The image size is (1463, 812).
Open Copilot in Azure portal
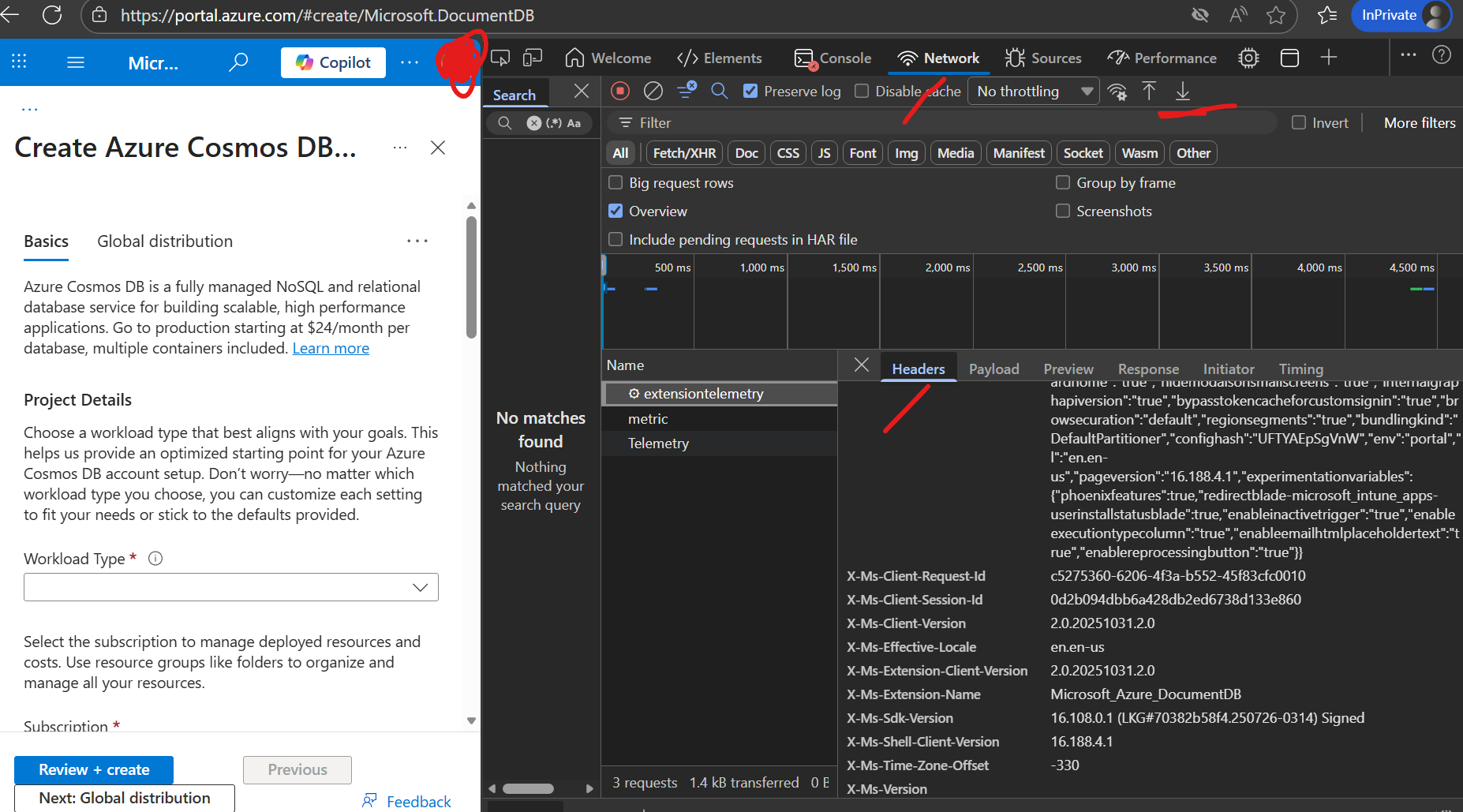coord(333,62)
